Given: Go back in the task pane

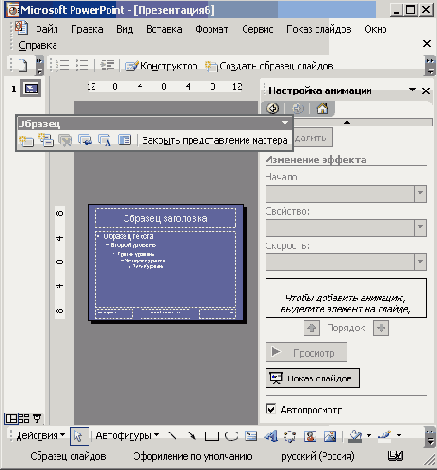Looking at the screenshot, I should [273, 109].
